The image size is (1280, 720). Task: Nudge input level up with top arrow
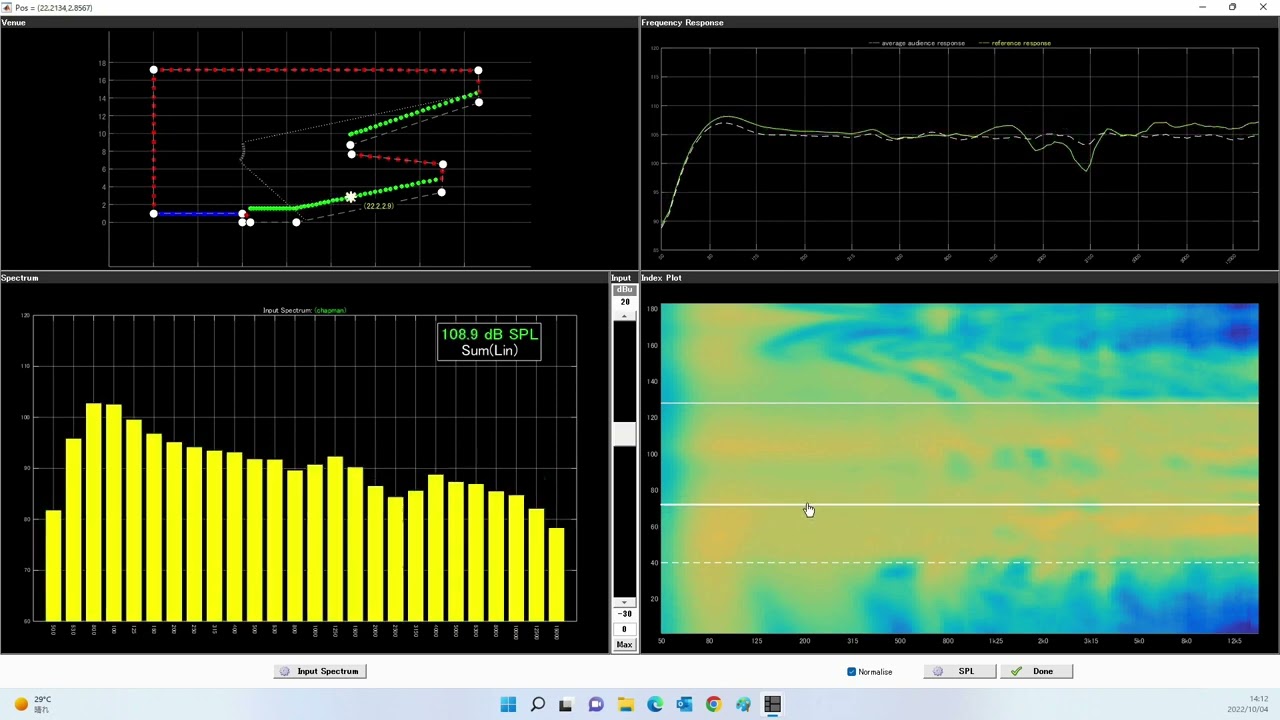click(624, 316)
